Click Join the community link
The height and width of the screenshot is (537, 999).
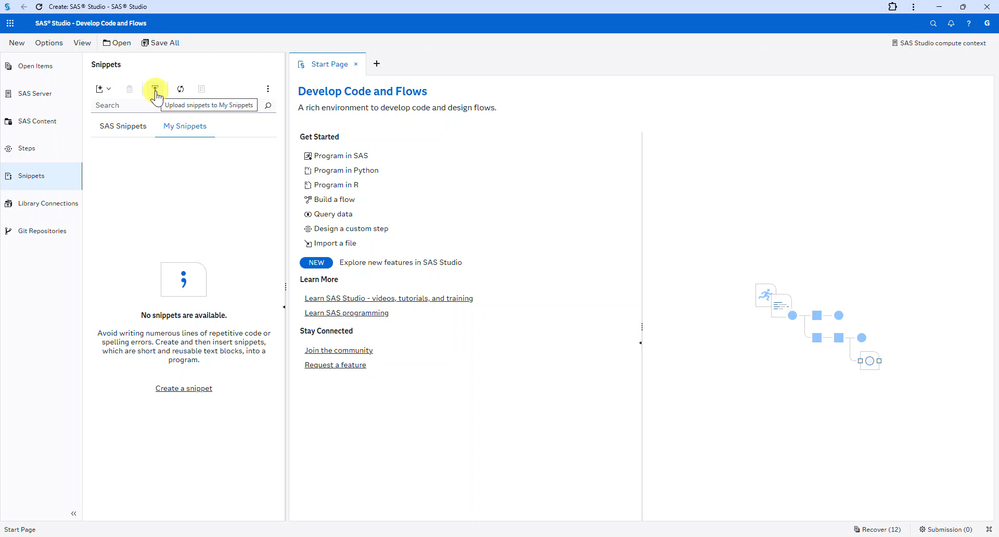tap(338, 350)
